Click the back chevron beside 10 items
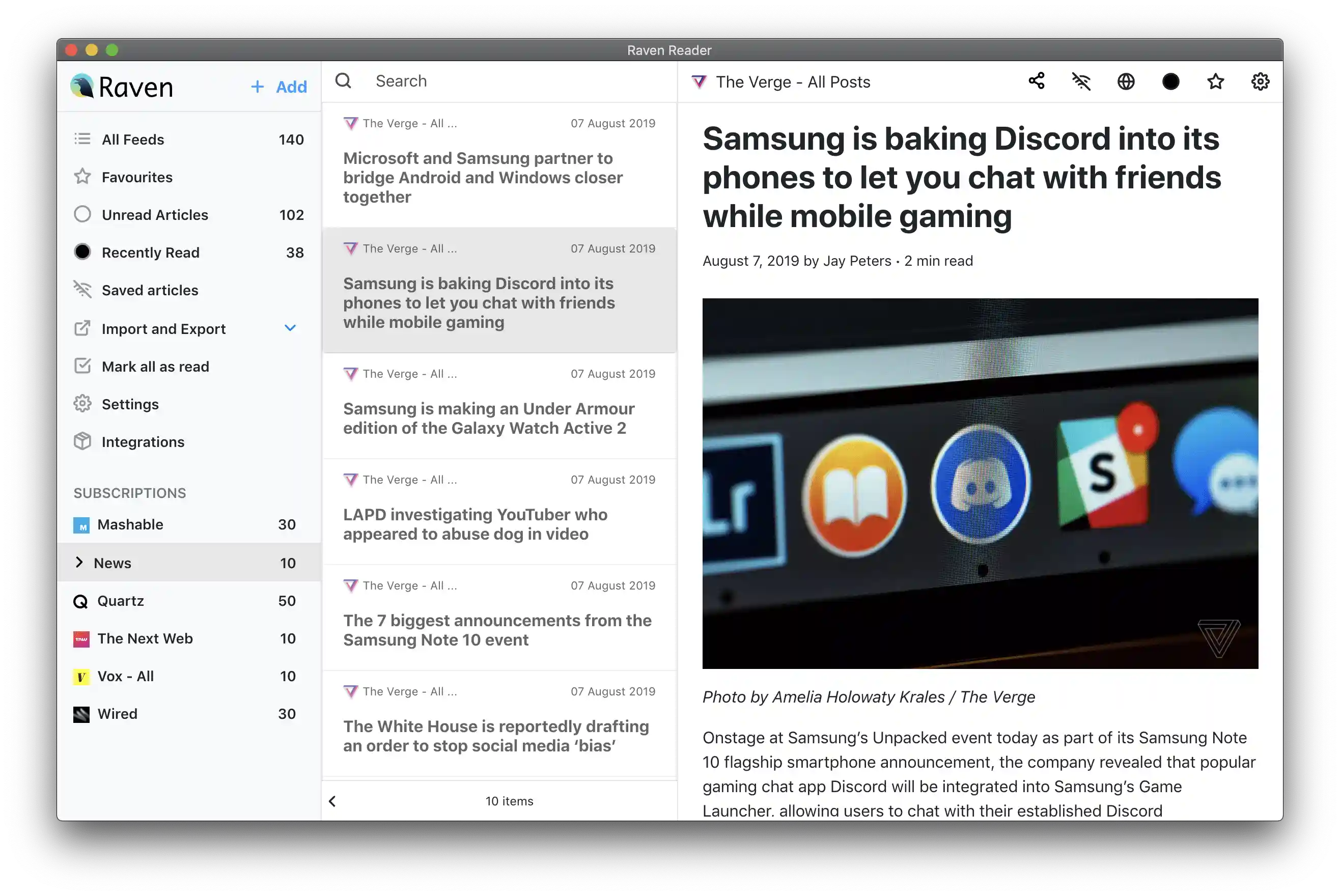This screenshot has width=1340, height=896. click(x=332, y=801)
